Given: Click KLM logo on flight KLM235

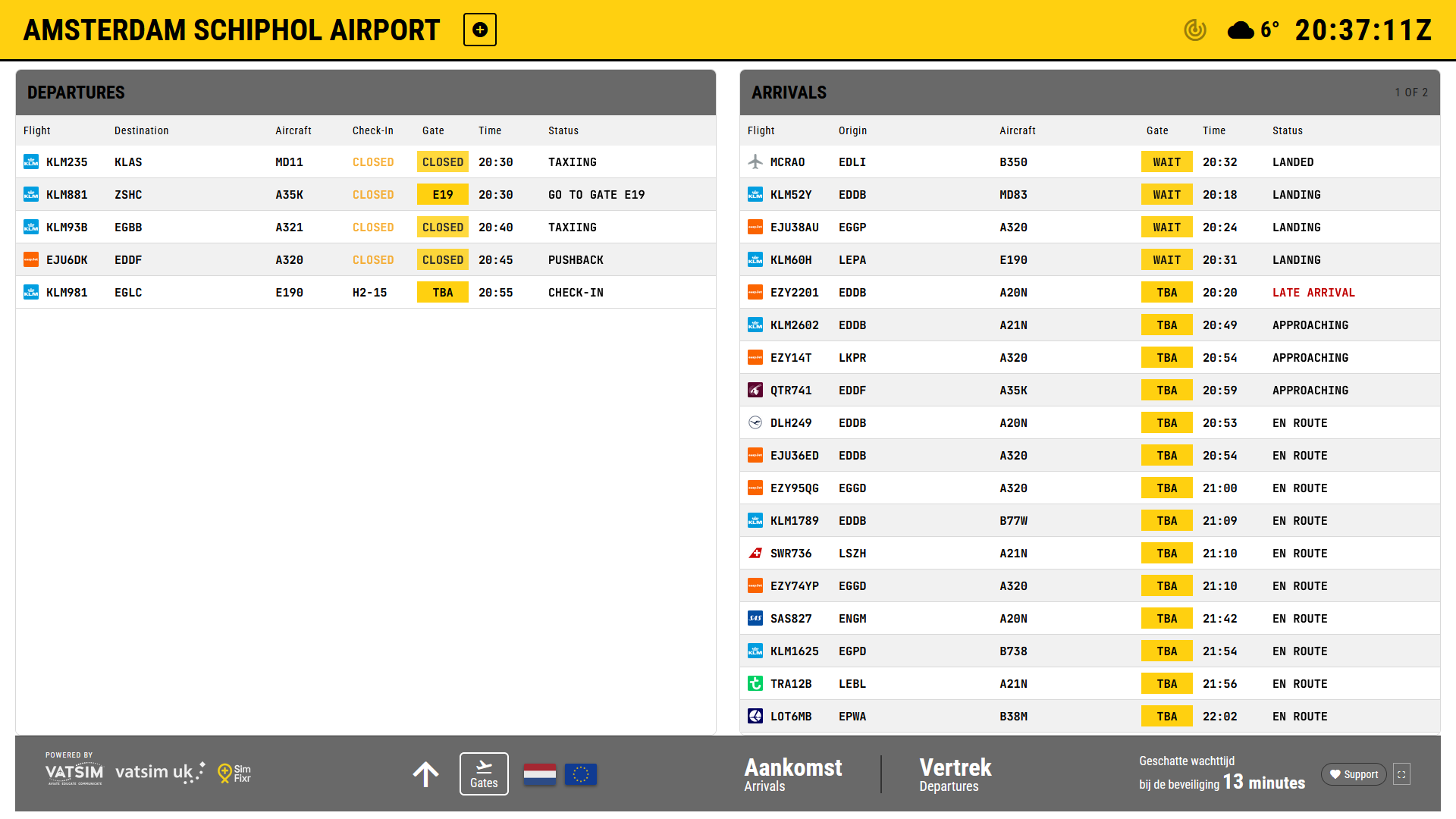Looking at the screenshot, I should 31,162.
